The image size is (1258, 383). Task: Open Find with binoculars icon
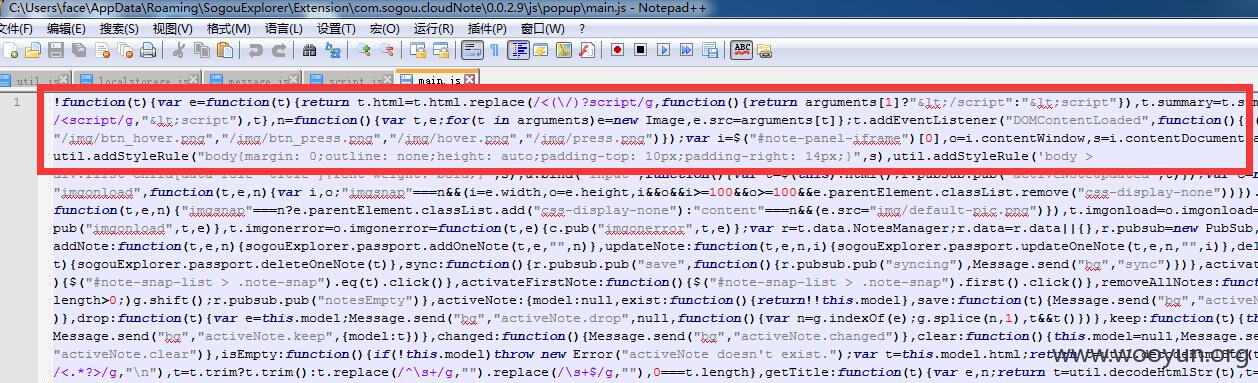coord(309,50)
